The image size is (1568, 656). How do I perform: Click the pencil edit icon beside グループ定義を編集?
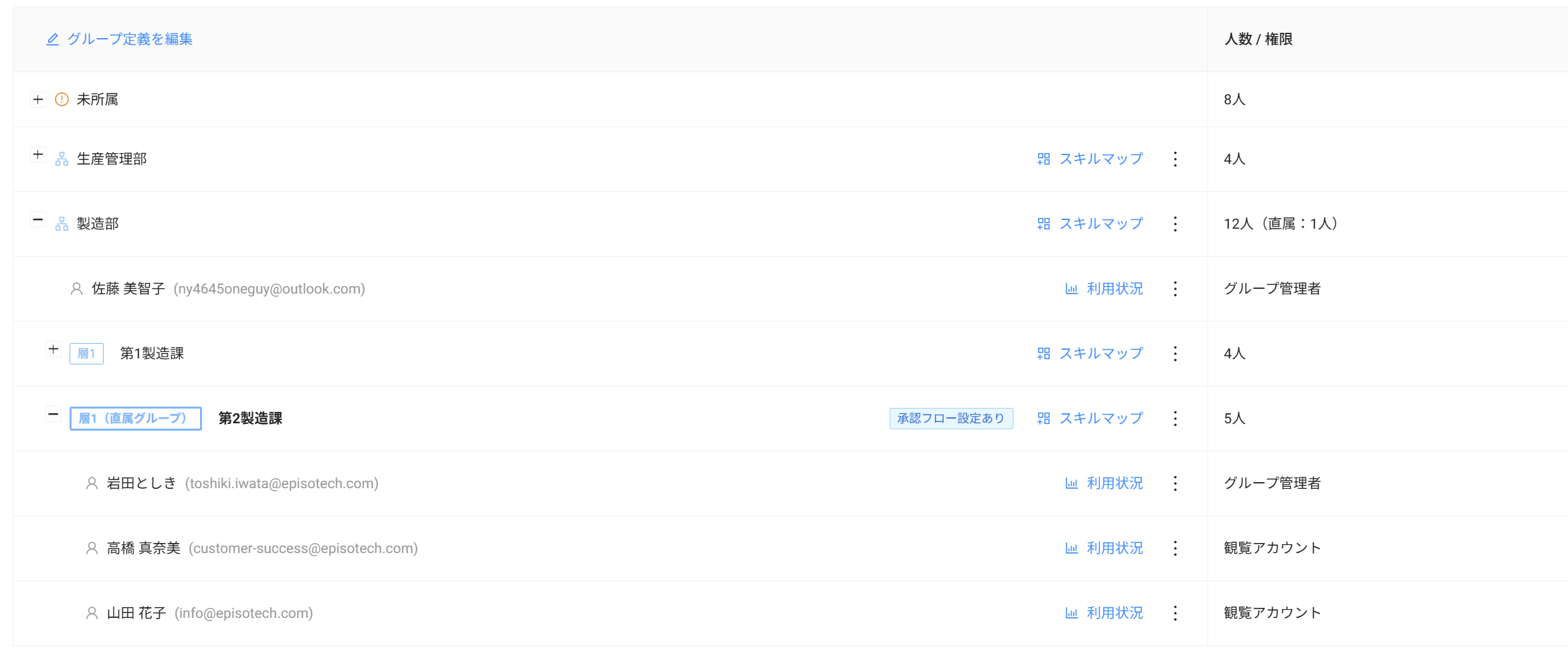pyautogui.click(x=52, y=39)
